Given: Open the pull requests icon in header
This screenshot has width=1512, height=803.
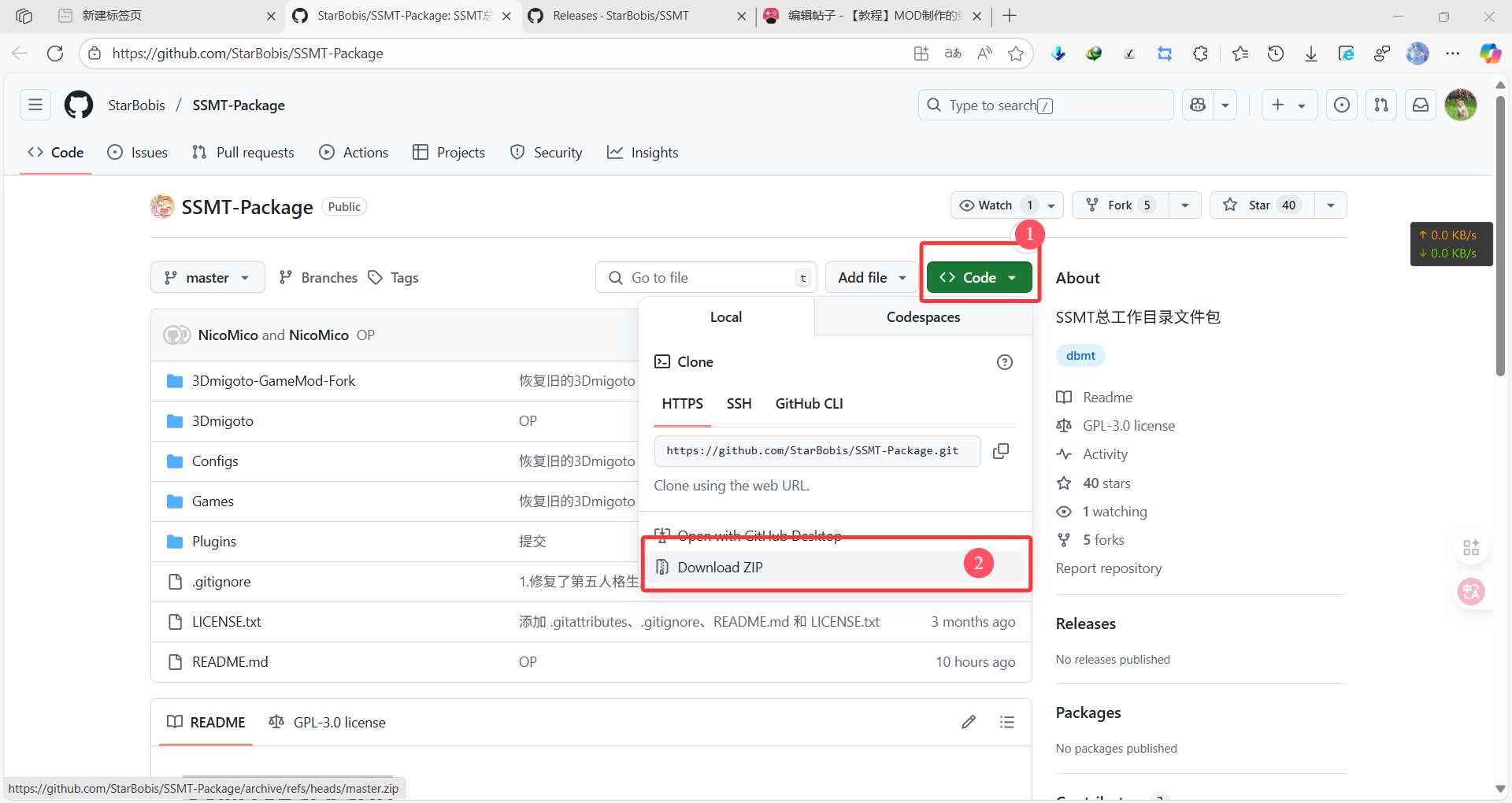Looking at the screenshot, I should [1380, 105].
